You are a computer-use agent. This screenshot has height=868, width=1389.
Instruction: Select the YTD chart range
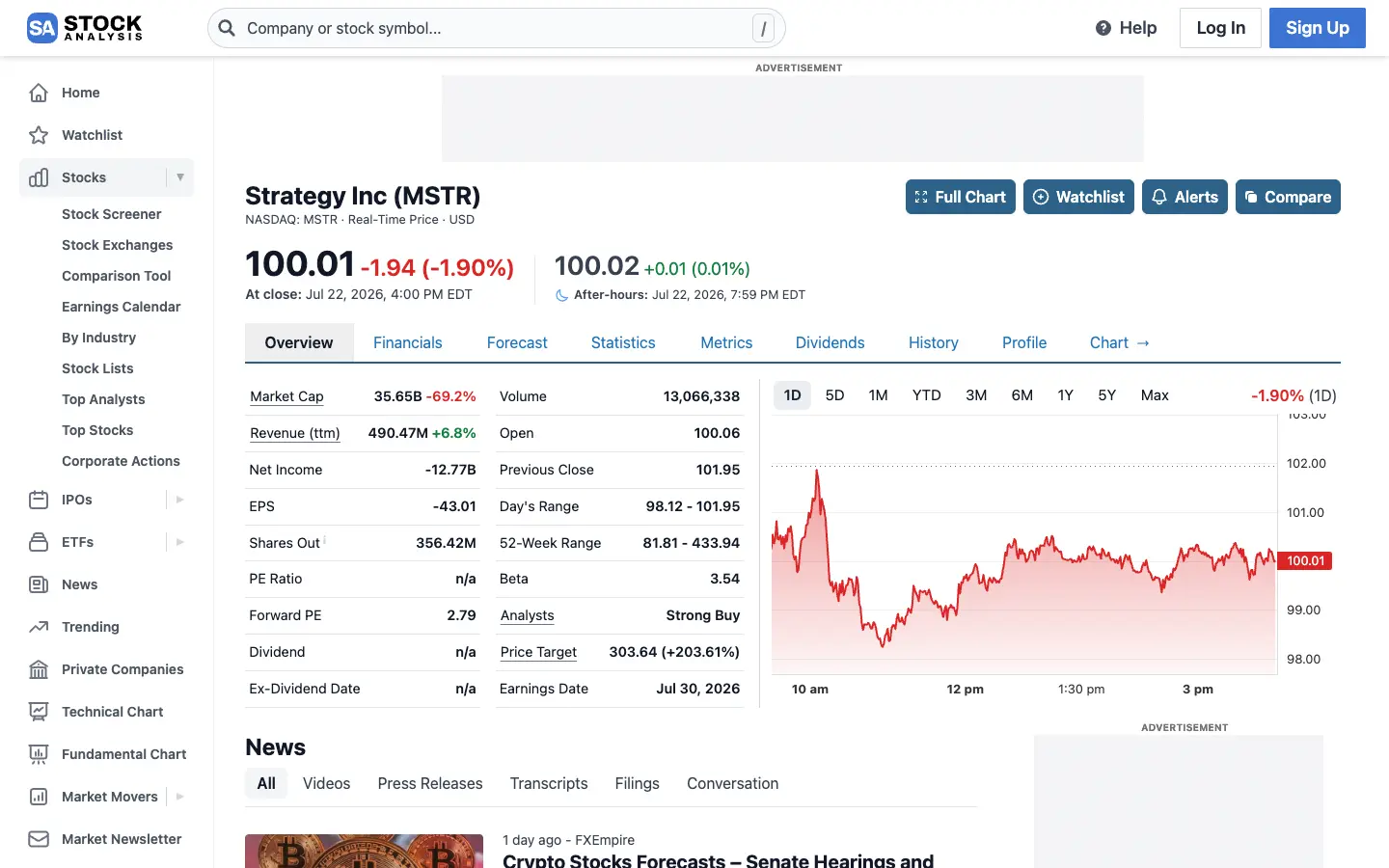click(927, 395)
